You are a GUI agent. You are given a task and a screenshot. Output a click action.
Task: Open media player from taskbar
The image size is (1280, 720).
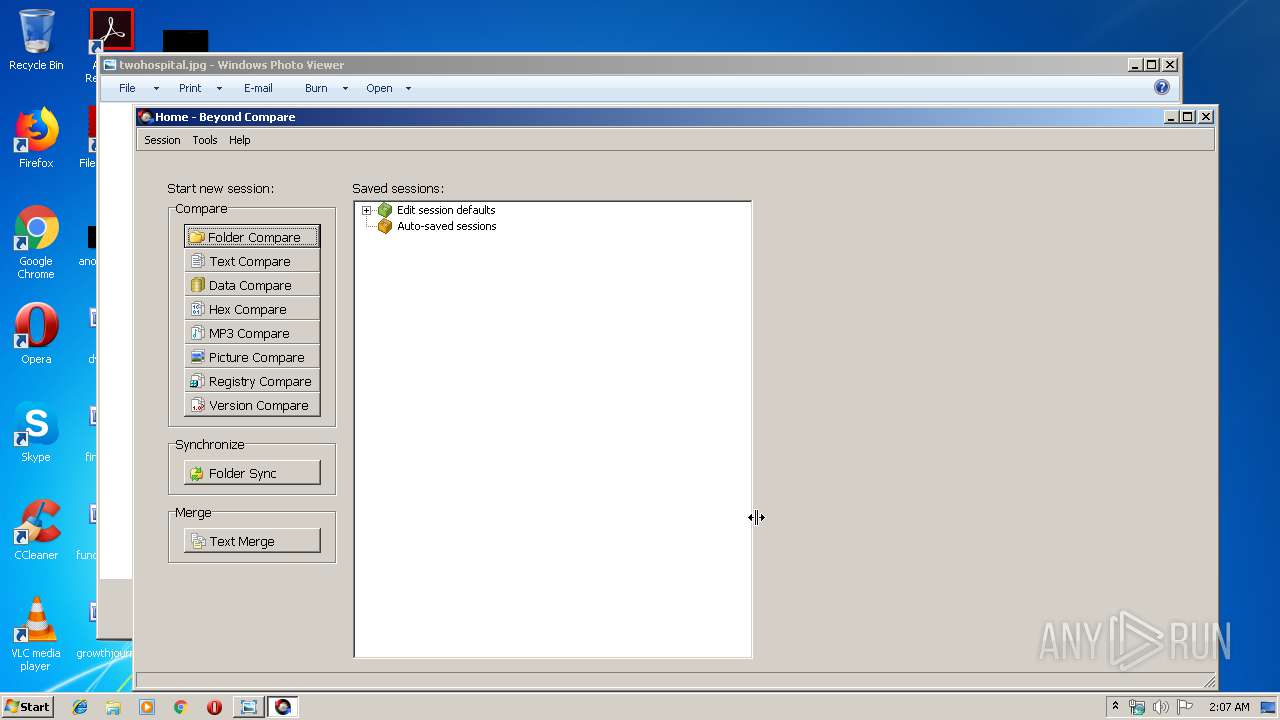[x=147, y=707]
